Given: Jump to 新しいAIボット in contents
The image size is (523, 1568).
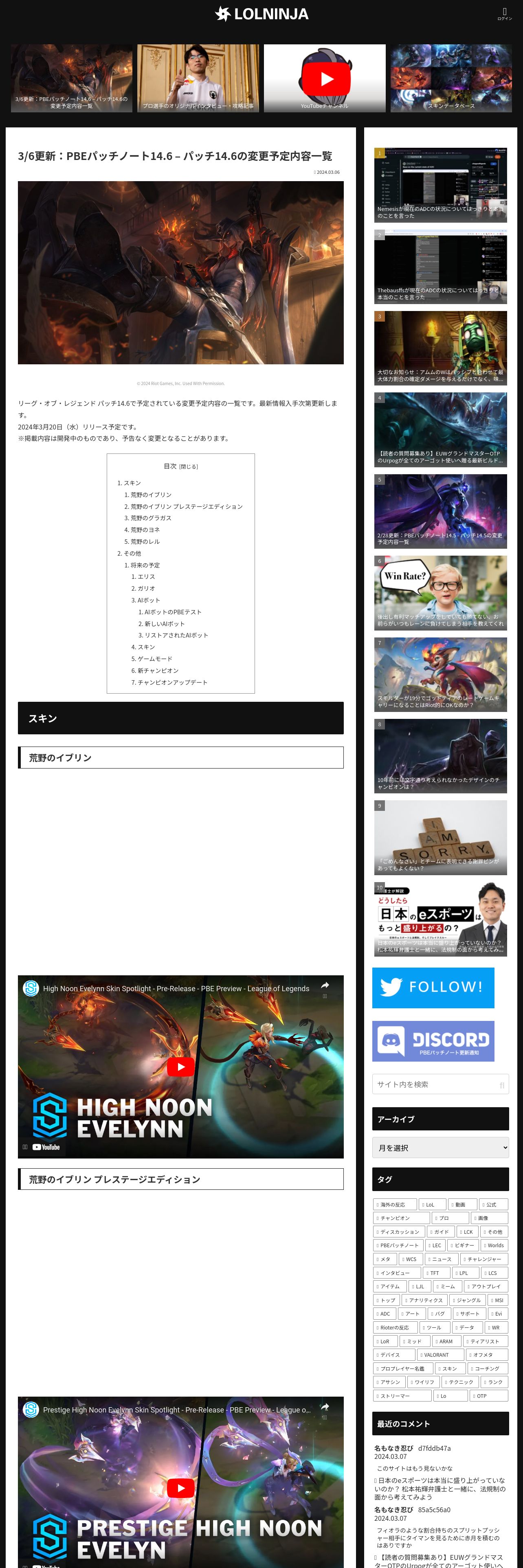Looking at the screenshot, I should pos(165,623).
